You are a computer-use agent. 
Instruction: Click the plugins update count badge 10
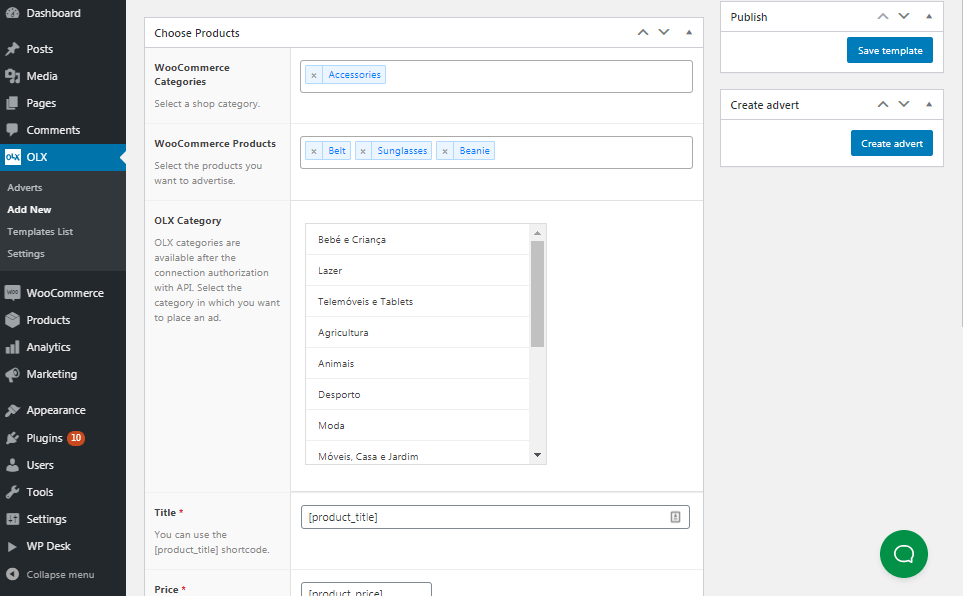click(x=76, y=438)
